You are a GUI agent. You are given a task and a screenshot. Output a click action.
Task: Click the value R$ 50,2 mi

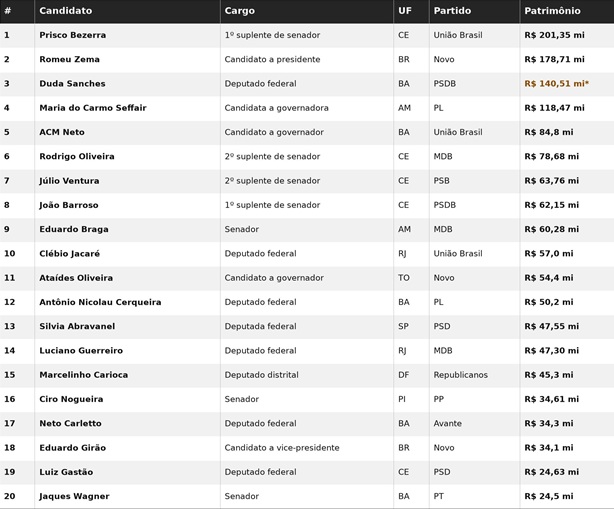pos(549,302)
